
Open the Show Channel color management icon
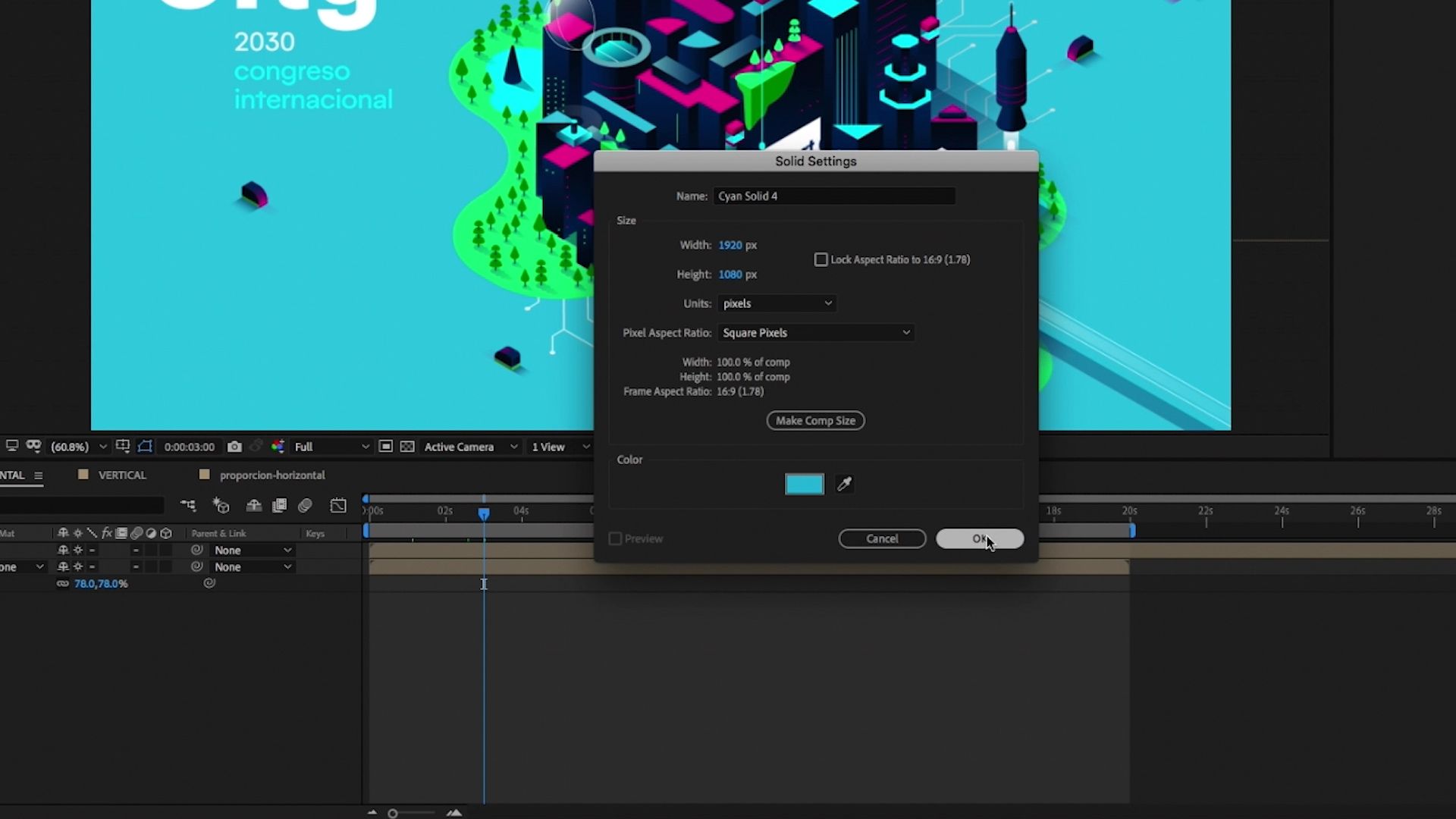pyautogui.click(x=278, y=447)
